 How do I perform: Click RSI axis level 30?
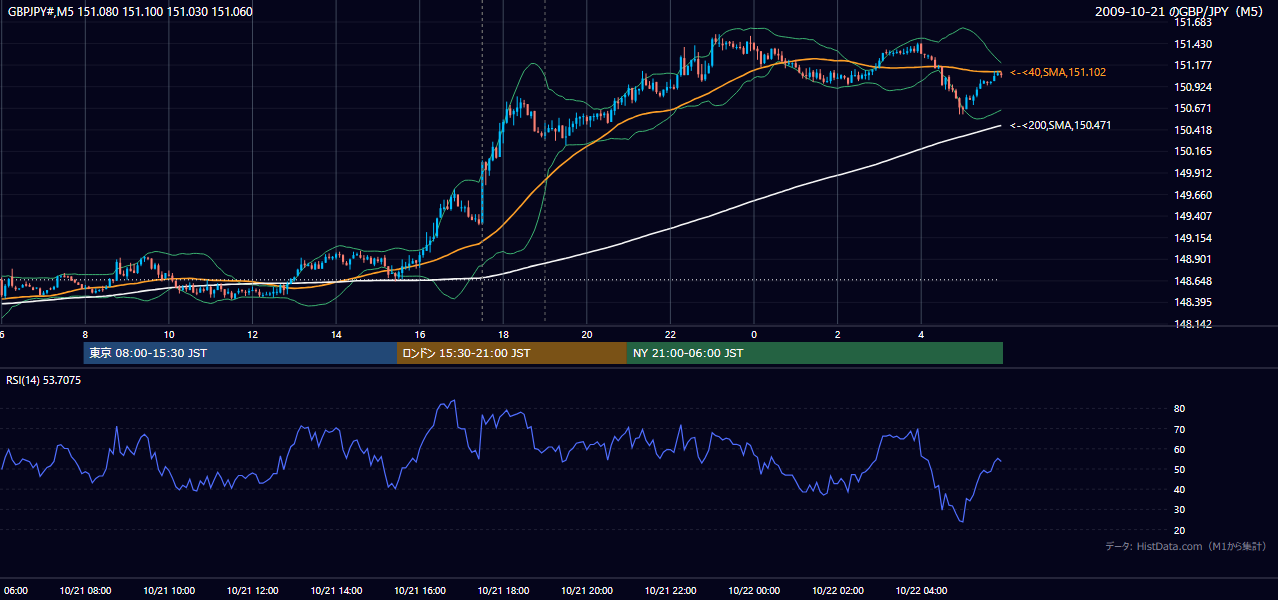1180,510
